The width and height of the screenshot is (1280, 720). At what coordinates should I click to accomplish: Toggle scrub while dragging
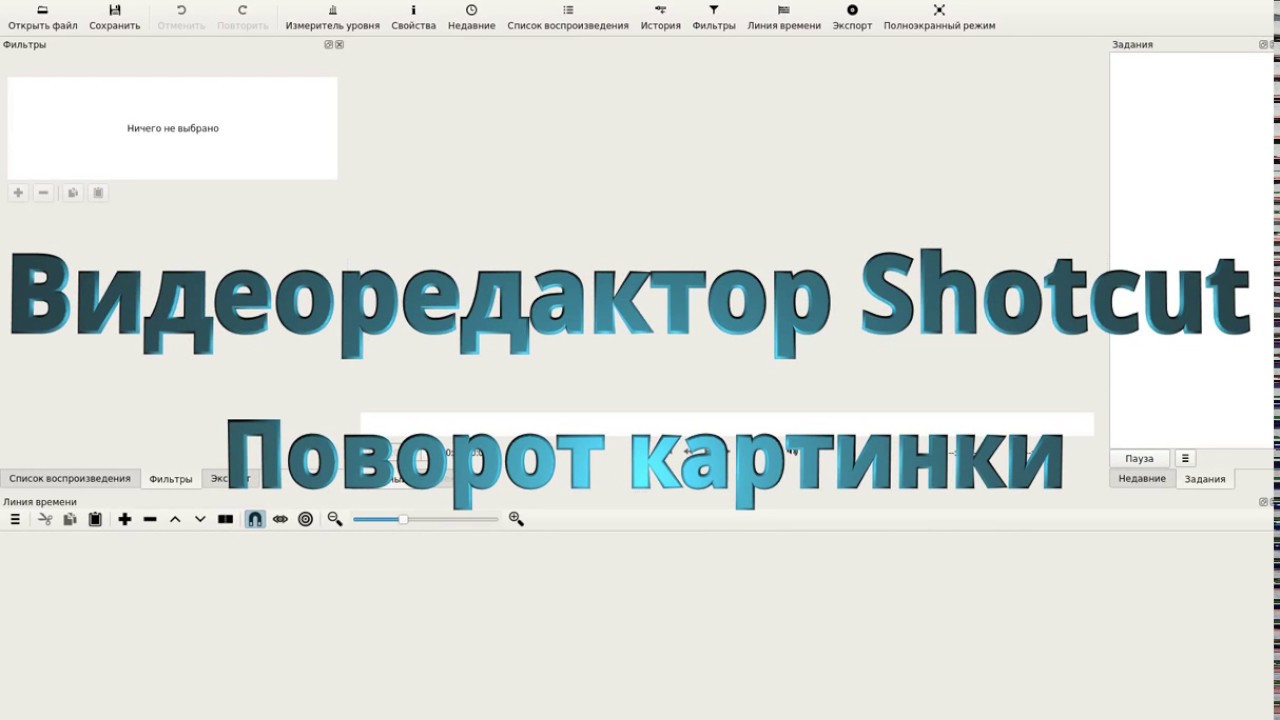[280, 519]
